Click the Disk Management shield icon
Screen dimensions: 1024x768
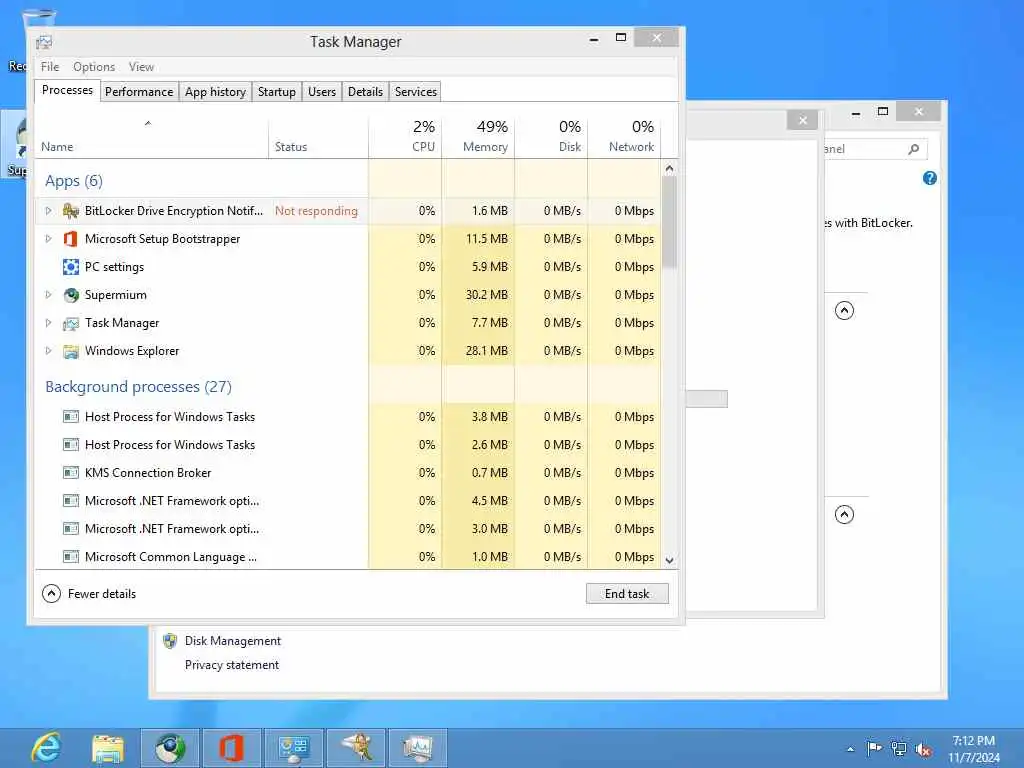170,641
